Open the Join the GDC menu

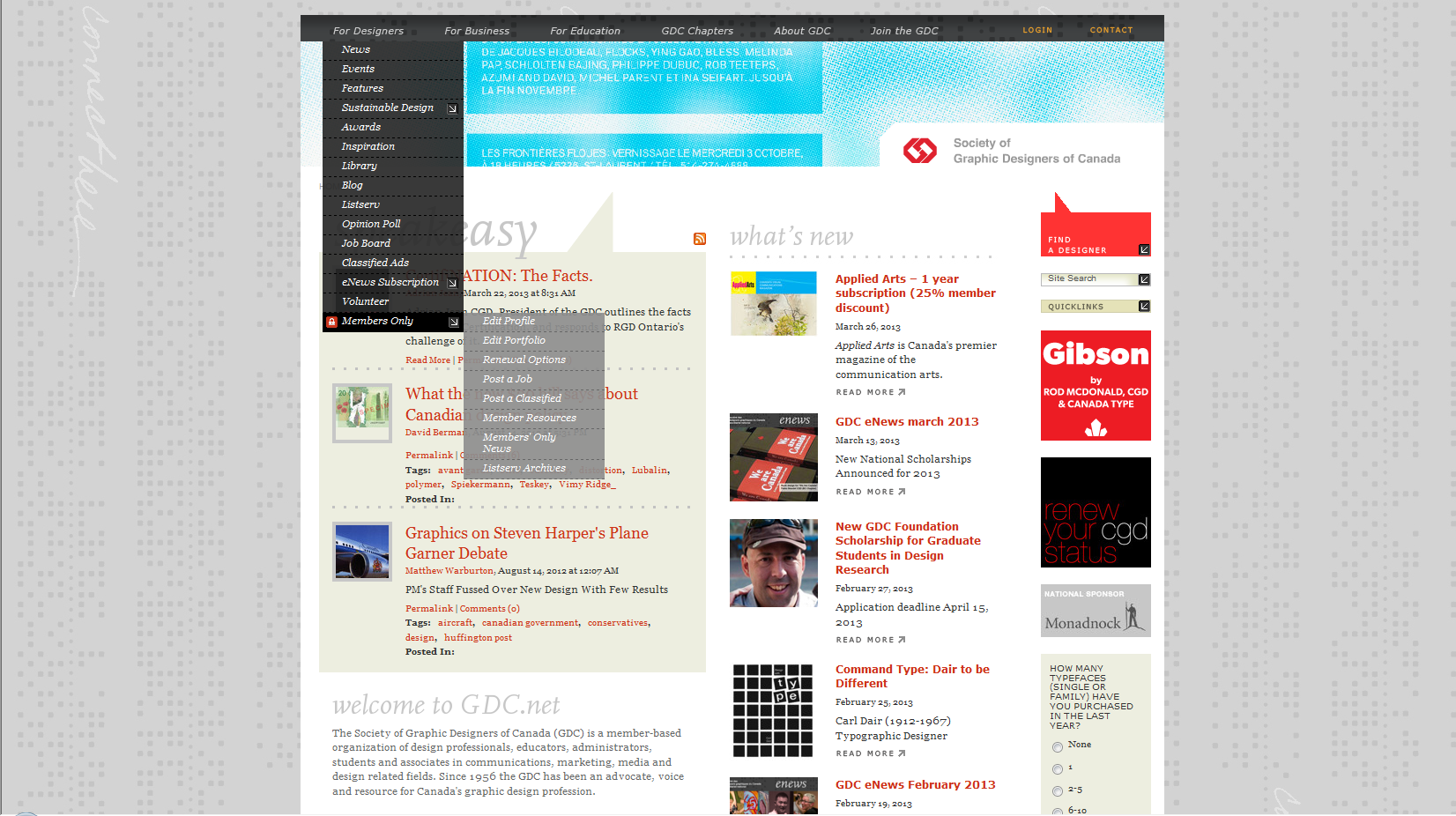(x=904, y=31)
